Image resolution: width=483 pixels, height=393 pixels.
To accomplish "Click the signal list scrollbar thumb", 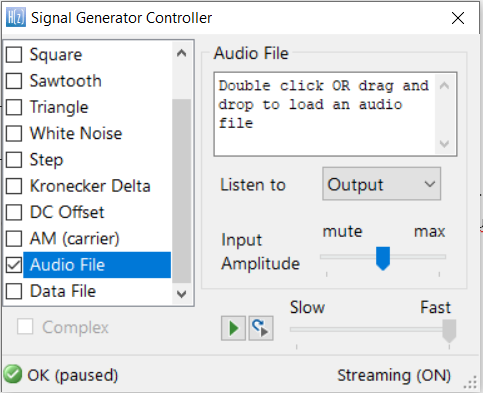I will tap(181, 190).
